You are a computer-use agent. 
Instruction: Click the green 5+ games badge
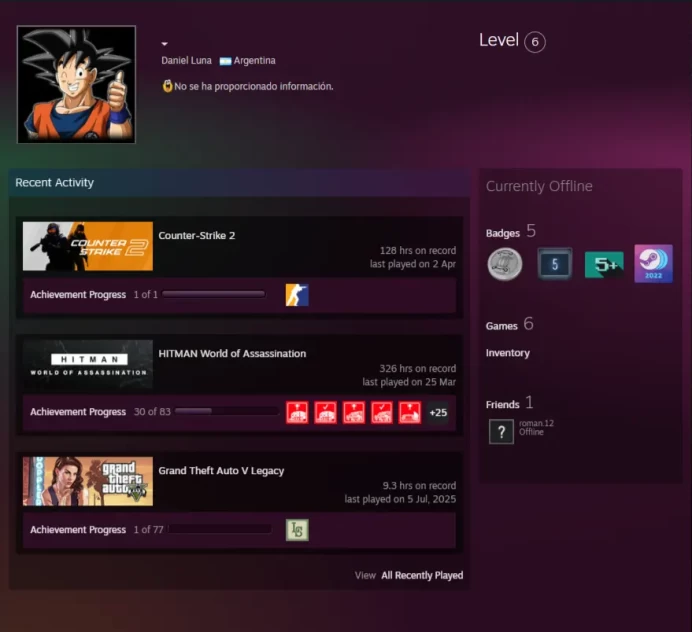(604, 264)
